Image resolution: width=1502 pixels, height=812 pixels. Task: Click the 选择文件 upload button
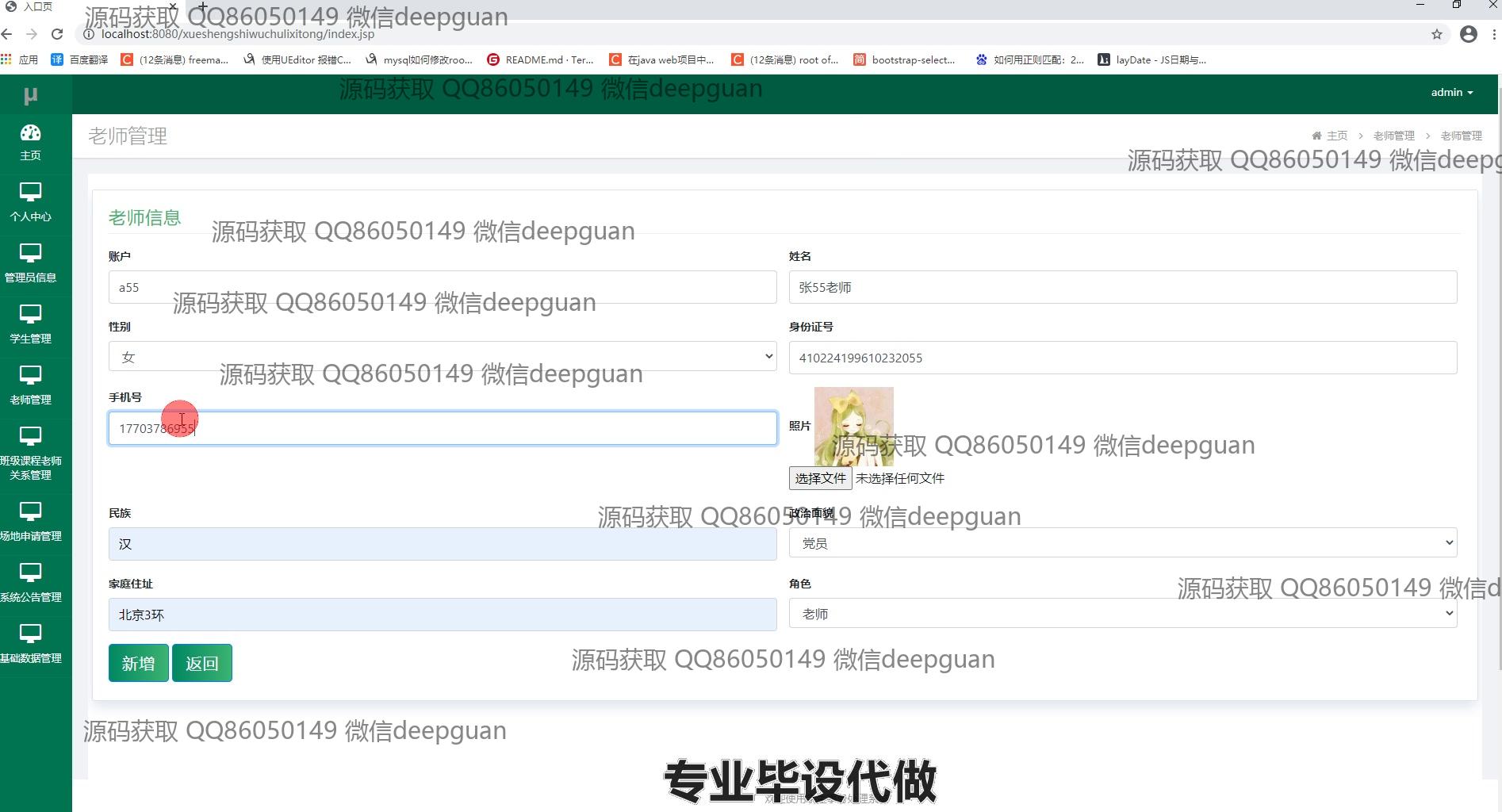click(x=820, y=478)
